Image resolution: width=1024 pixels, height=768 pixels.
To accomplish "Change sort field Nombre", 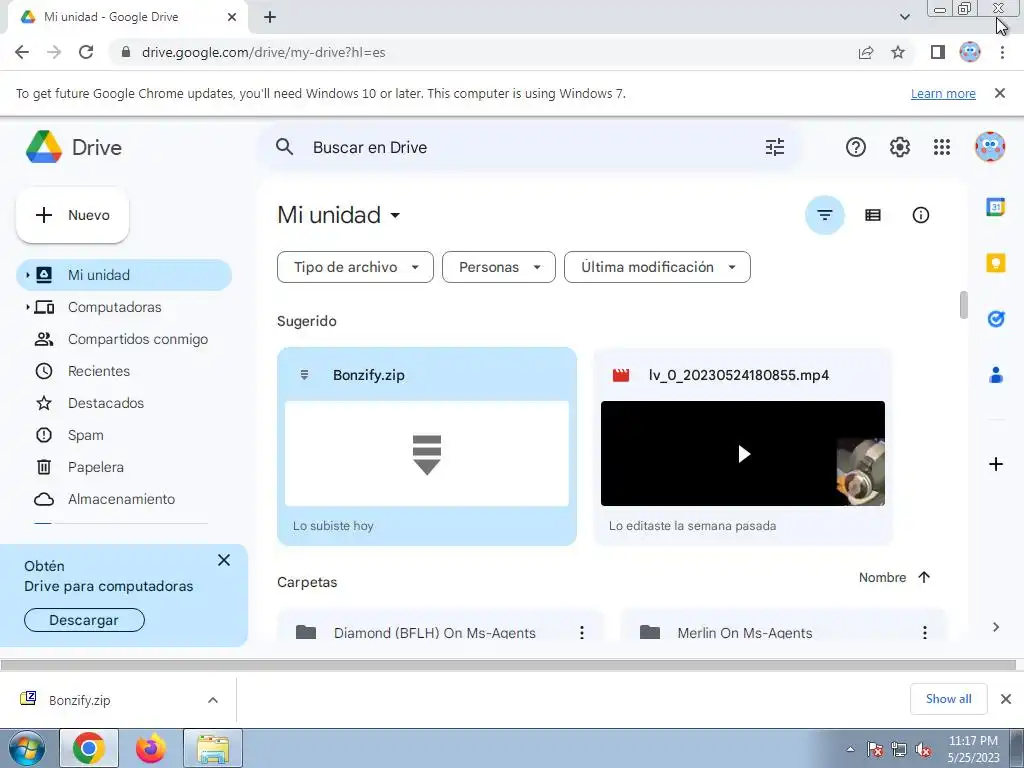I will [x=882, y=577].
